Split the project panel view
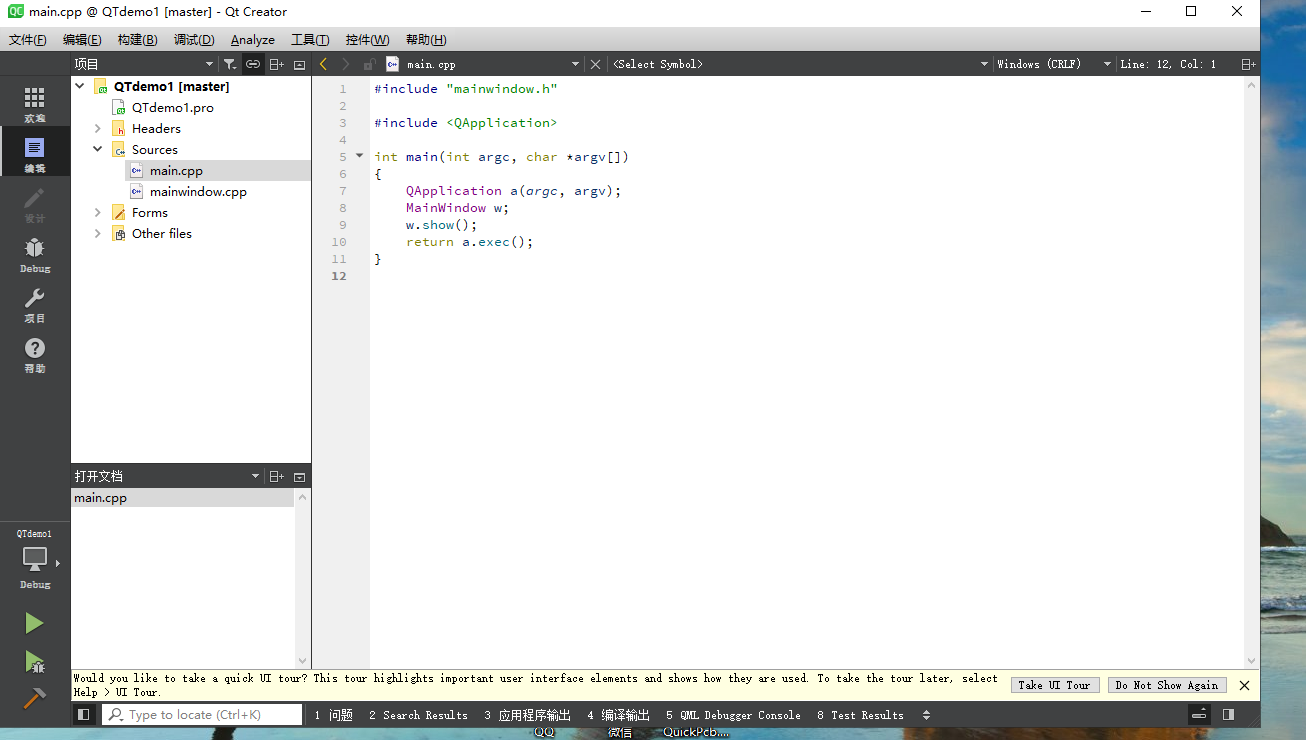This screenshot has width=1306, height=740. 277,64
